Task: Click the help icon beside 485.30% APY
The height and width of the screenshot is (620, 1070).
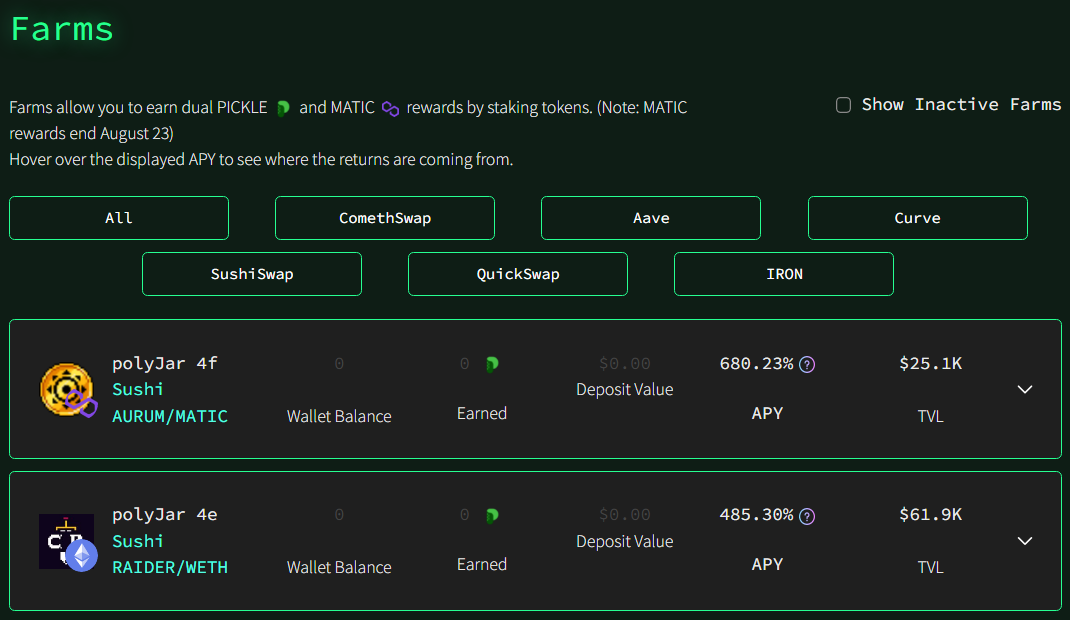Action: 807,516
